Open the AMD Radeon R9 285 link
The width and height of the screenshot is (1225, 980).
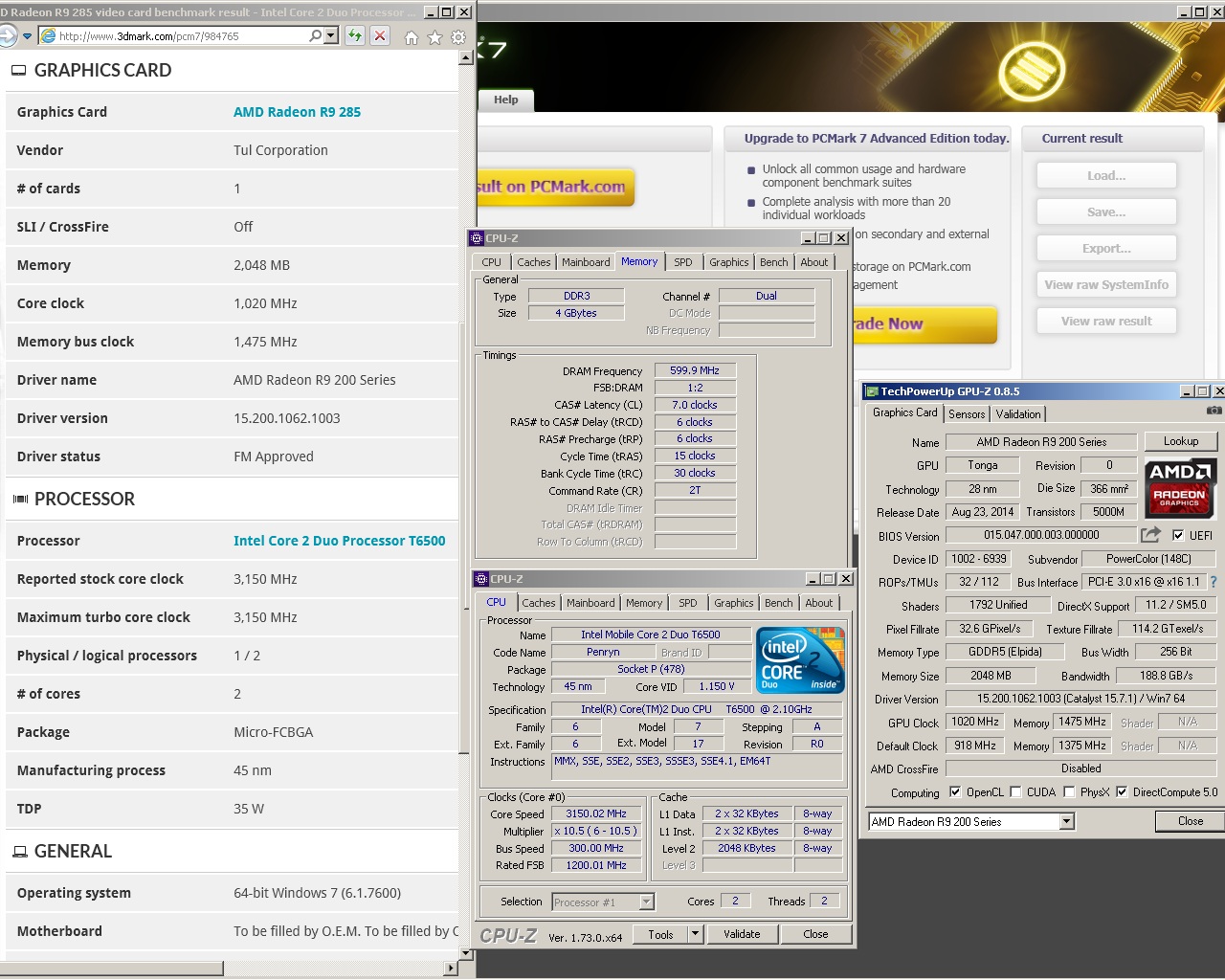click(x=297, y=112)
